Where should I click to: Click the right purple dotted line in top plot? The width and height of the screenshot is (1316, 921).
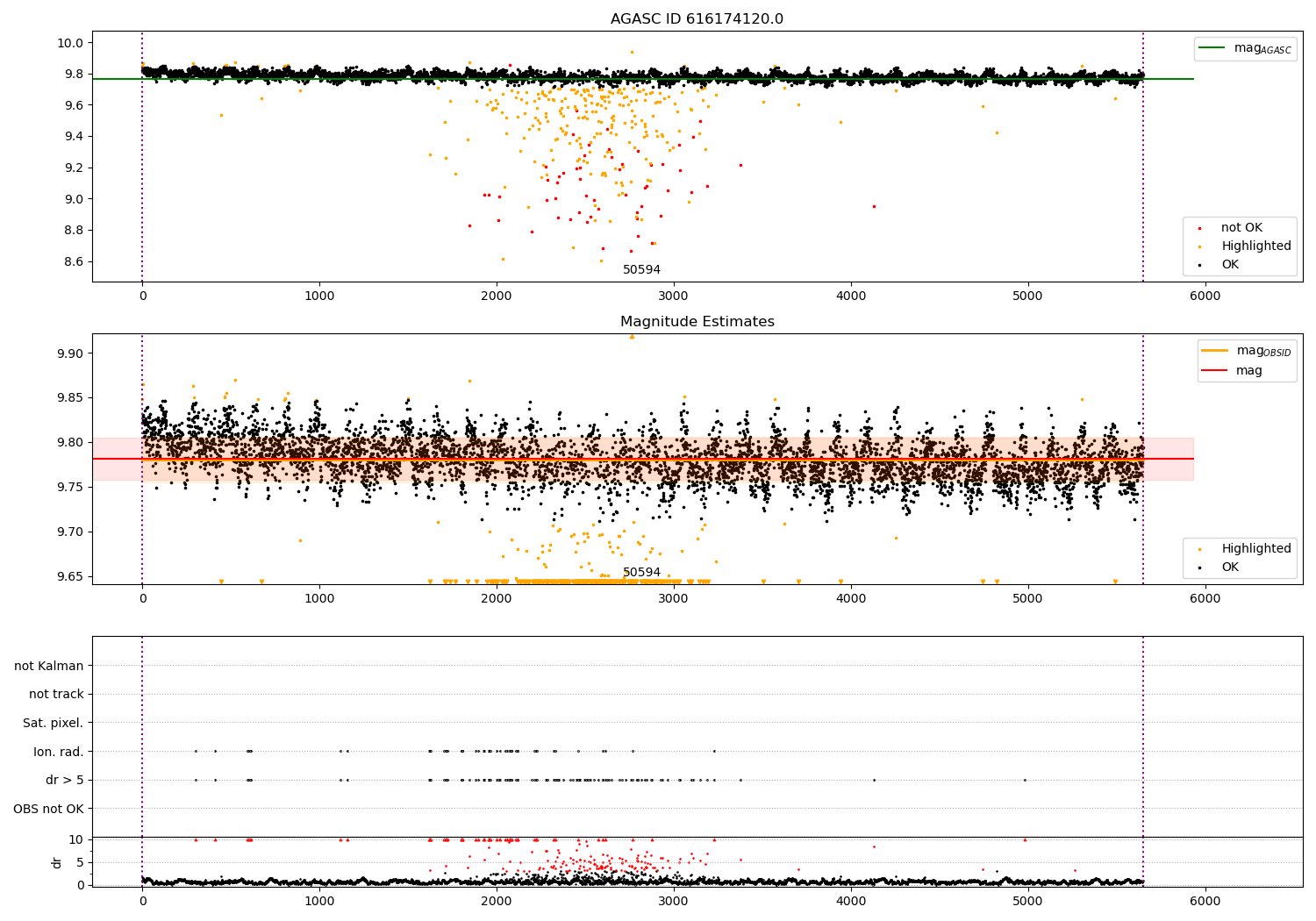click(1143, 156)
